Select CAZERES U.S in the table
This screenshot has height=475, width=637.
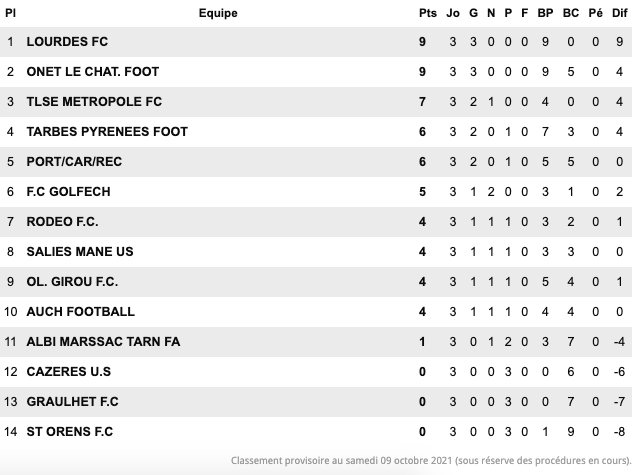tap(69, 372)
